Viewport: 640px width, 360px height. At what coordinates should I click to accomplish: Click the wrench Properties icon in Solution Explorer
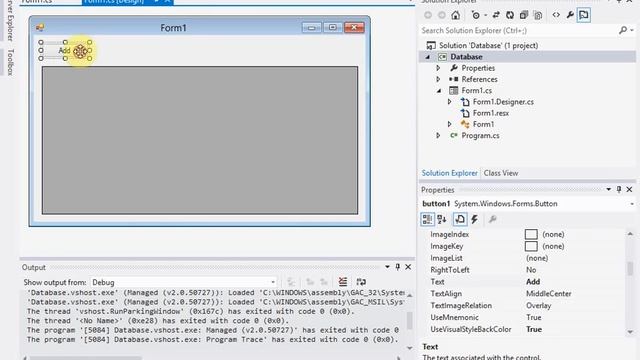pyautogui.click(x=570, y=15)
